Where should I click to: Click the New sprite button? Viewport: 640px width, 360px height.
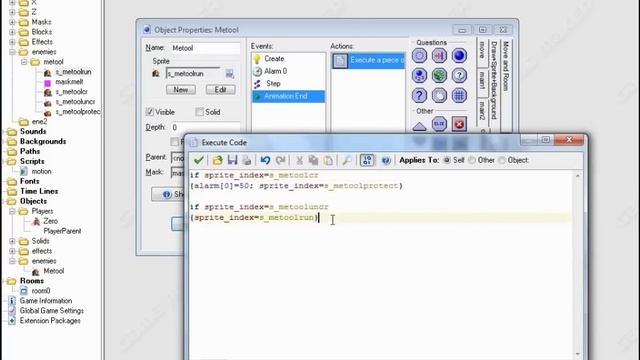[181, 89]
